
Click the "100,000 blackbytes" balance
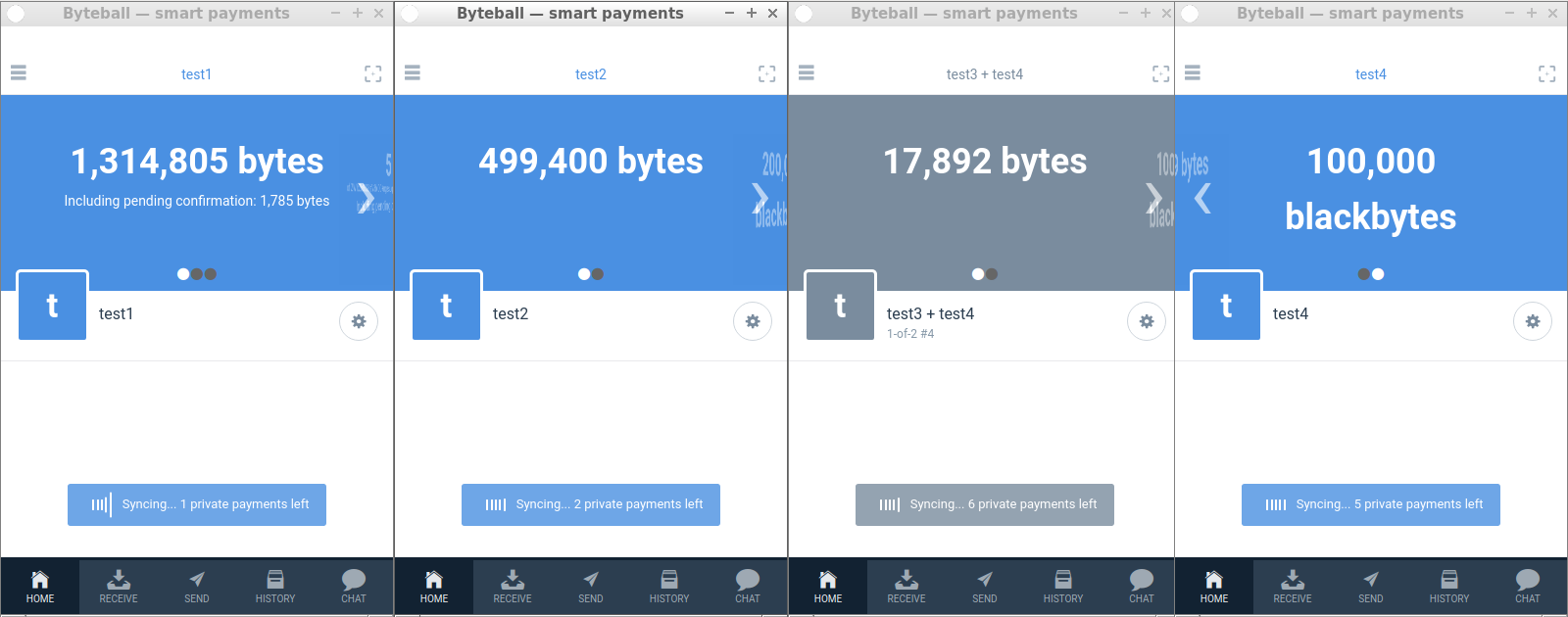[1371, 188]
